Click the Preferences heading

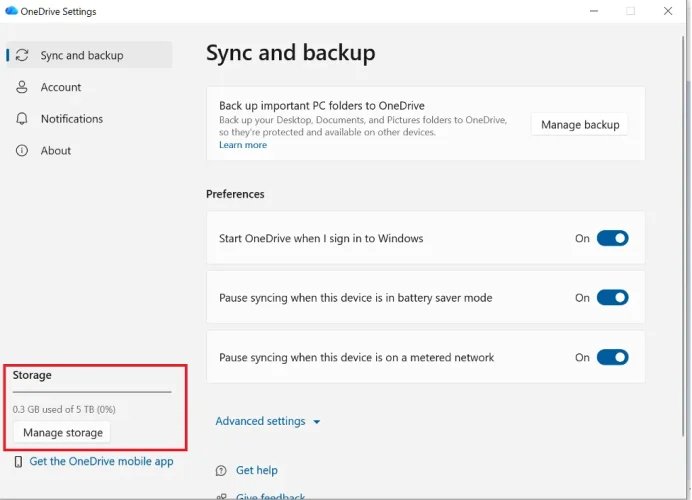click(x=235, y=194)
